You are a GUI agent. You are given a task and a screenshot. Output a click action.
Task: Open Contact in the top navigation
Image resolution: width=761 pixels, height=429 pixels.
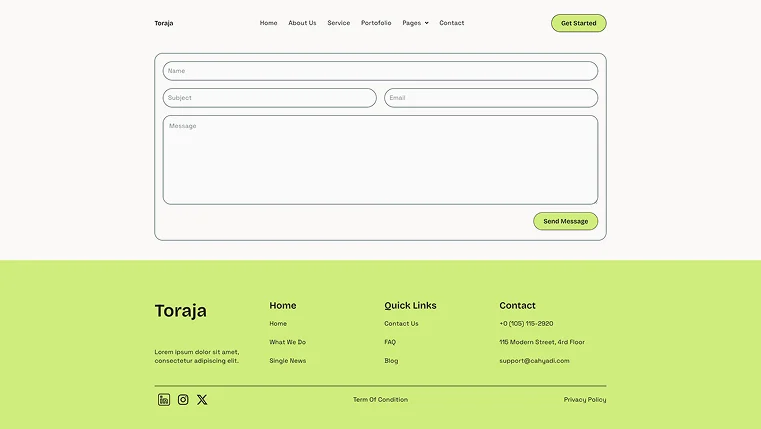452,23
